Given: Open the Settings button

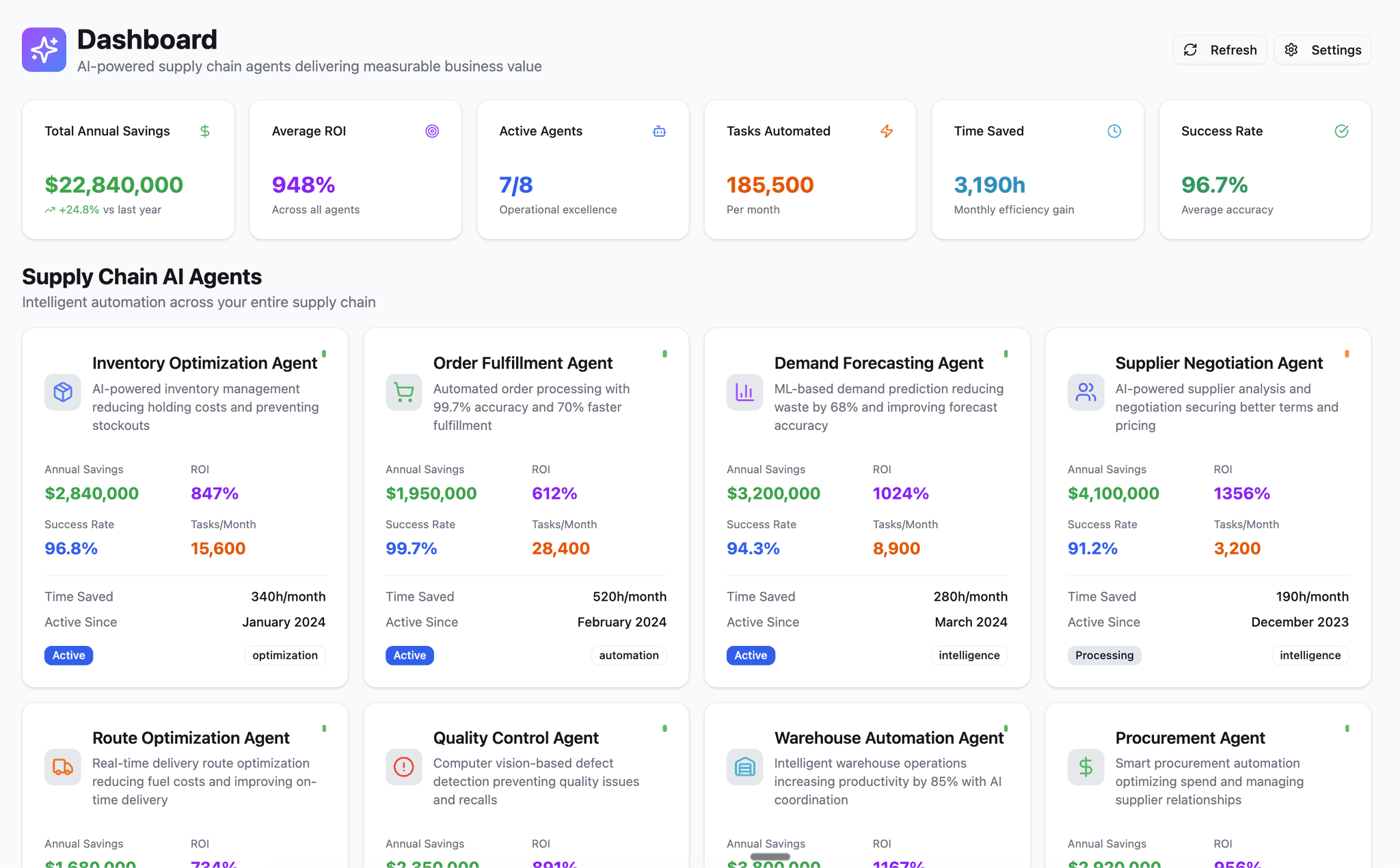Looking at the screenshot, I should coord(1322,50).
